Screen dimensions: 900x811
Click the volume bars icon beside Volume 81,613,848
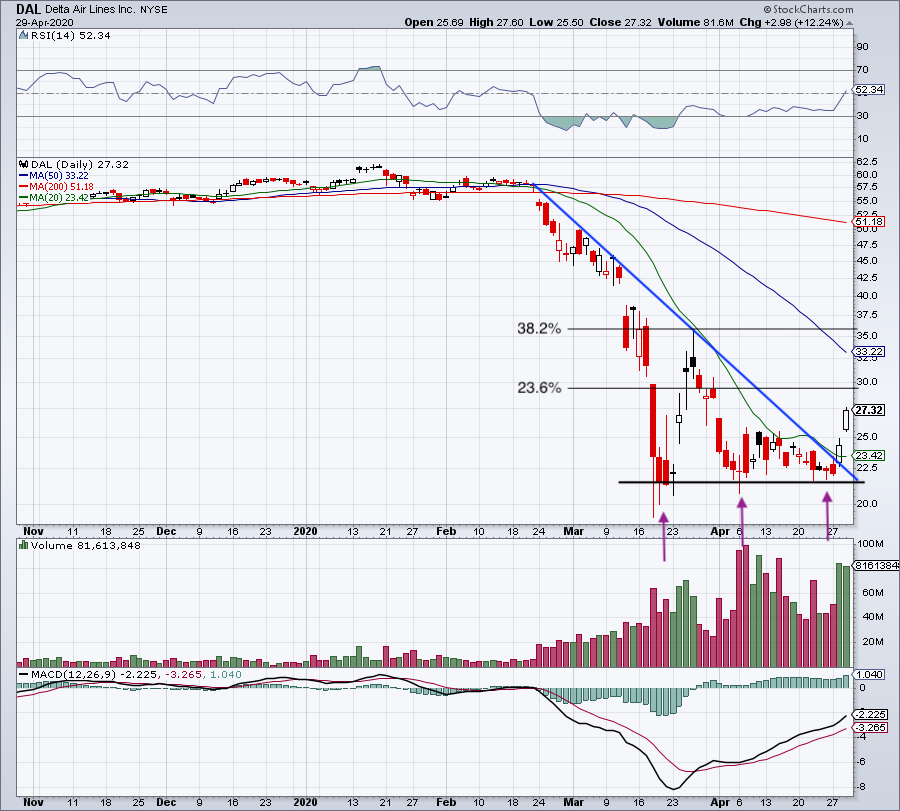click(x=24, y=545)
